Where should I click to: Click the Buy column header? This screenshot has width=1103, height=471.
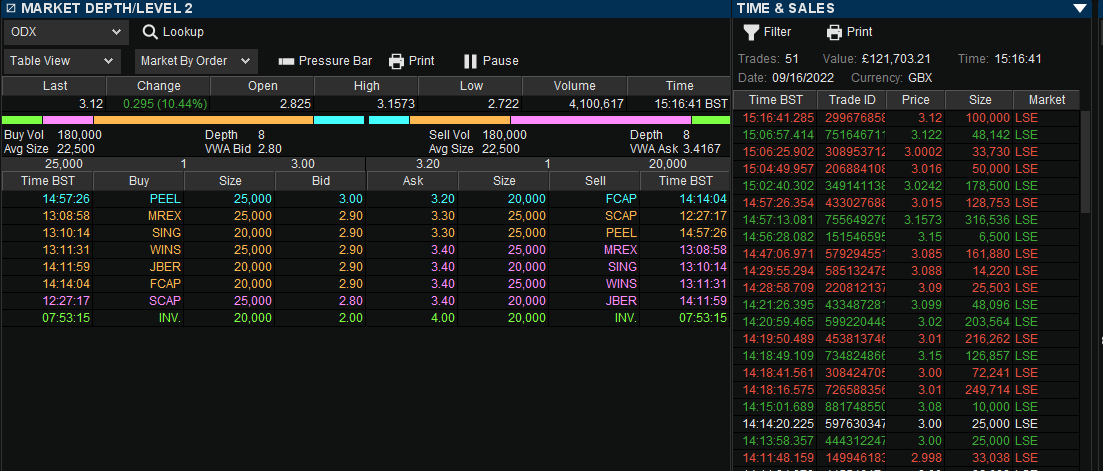[x=139, y=181]
